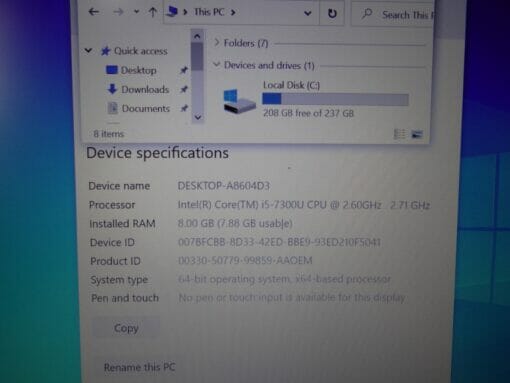
Task: Select device name DESKTOP-A8604D3
Action: click(x=224, y=186)
